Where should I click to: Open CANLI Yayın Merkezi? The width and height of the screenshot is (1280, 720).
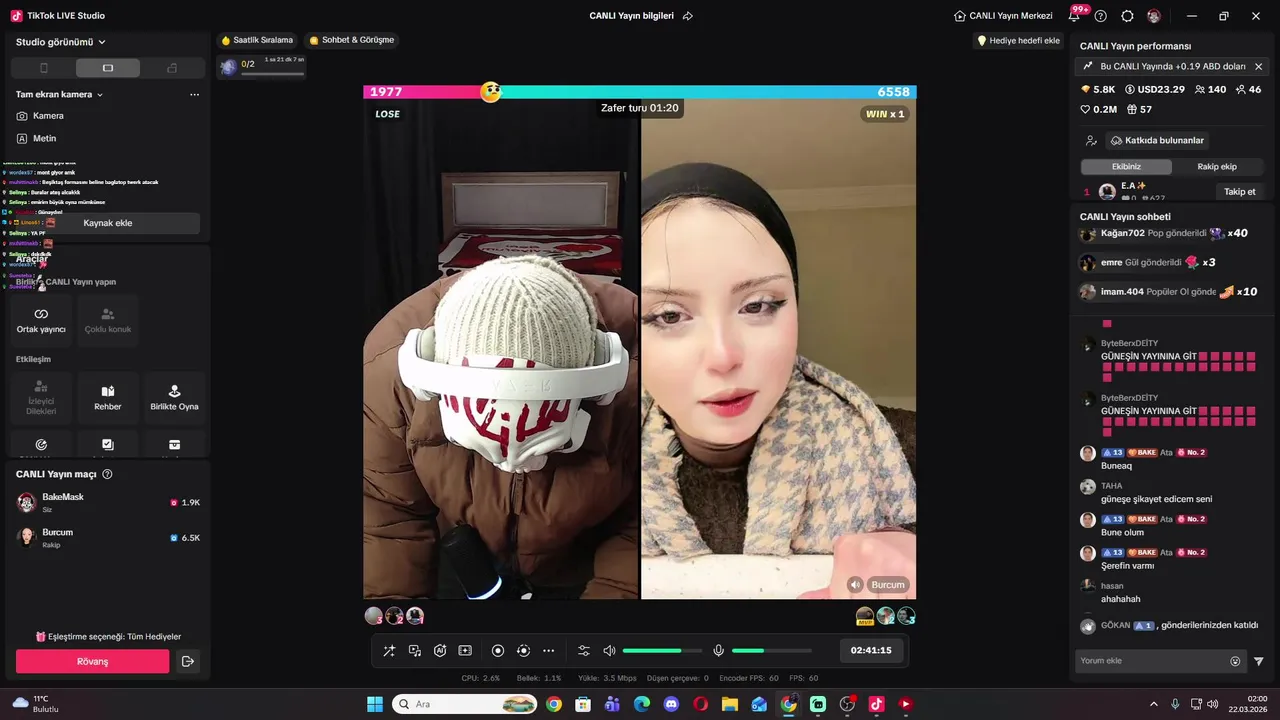click(x=1003, y=16)
